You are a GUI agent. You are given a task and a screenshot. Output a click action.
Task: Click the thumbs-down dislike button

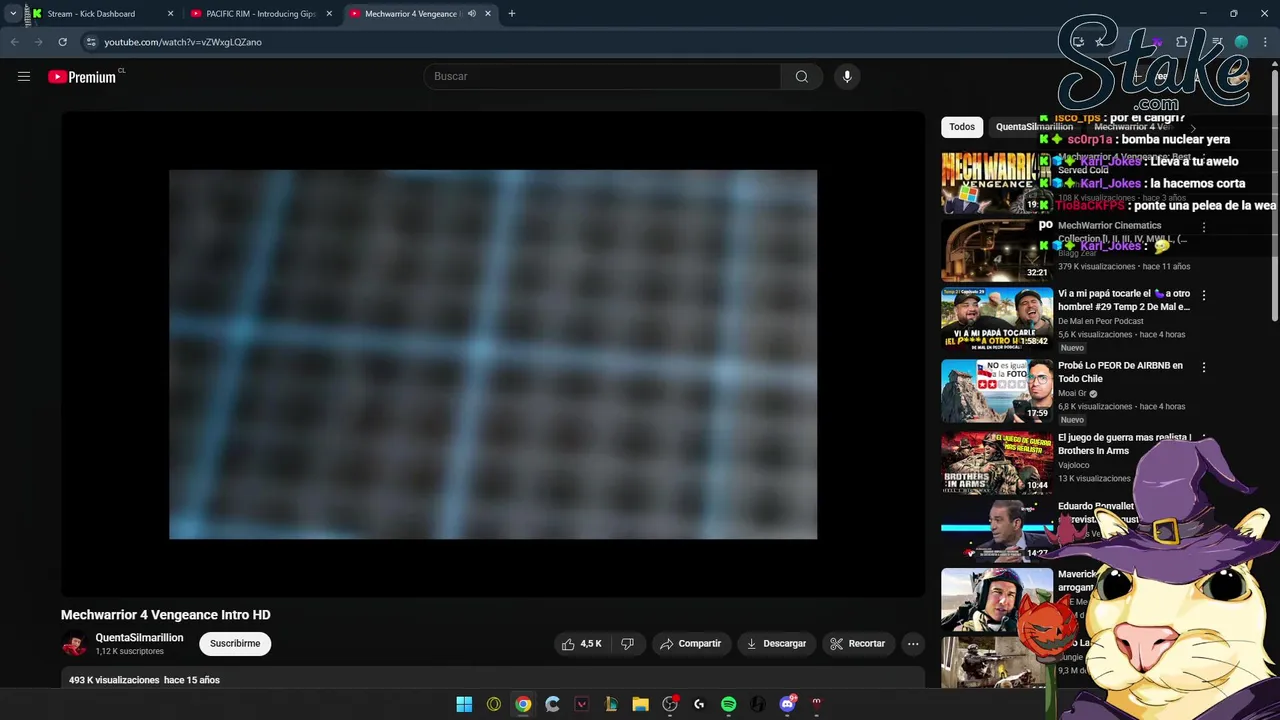627,644
